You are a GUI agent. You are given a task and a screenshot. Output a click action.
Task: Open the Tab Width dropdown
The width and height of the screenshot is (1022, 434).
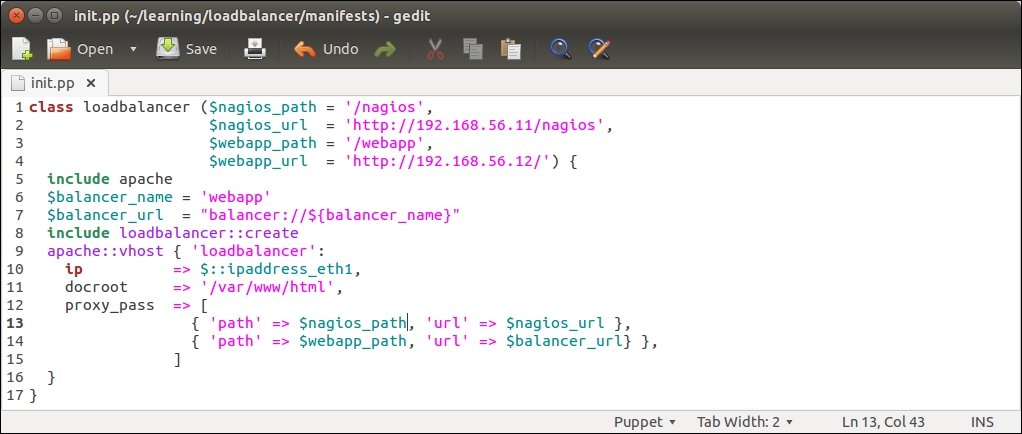(745, 422)
